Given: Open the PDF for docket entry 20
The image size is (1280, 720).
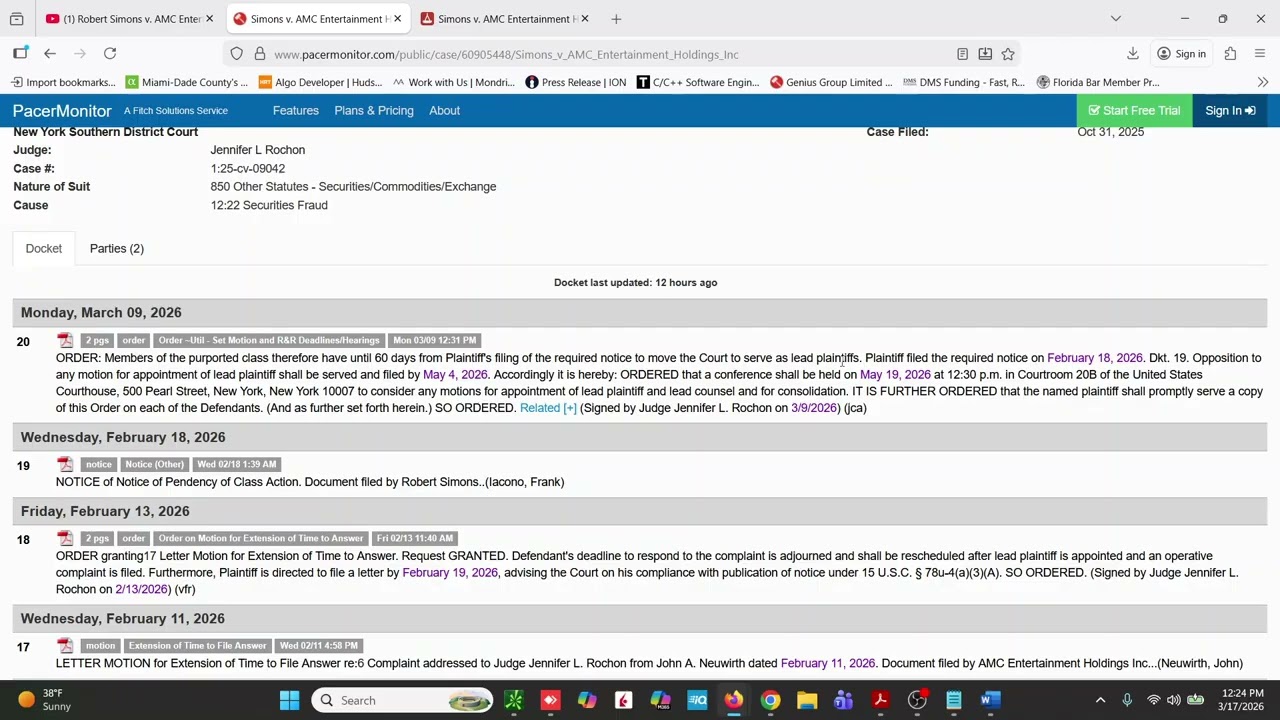Looking at the screenshot, I should tap(65, 341).
